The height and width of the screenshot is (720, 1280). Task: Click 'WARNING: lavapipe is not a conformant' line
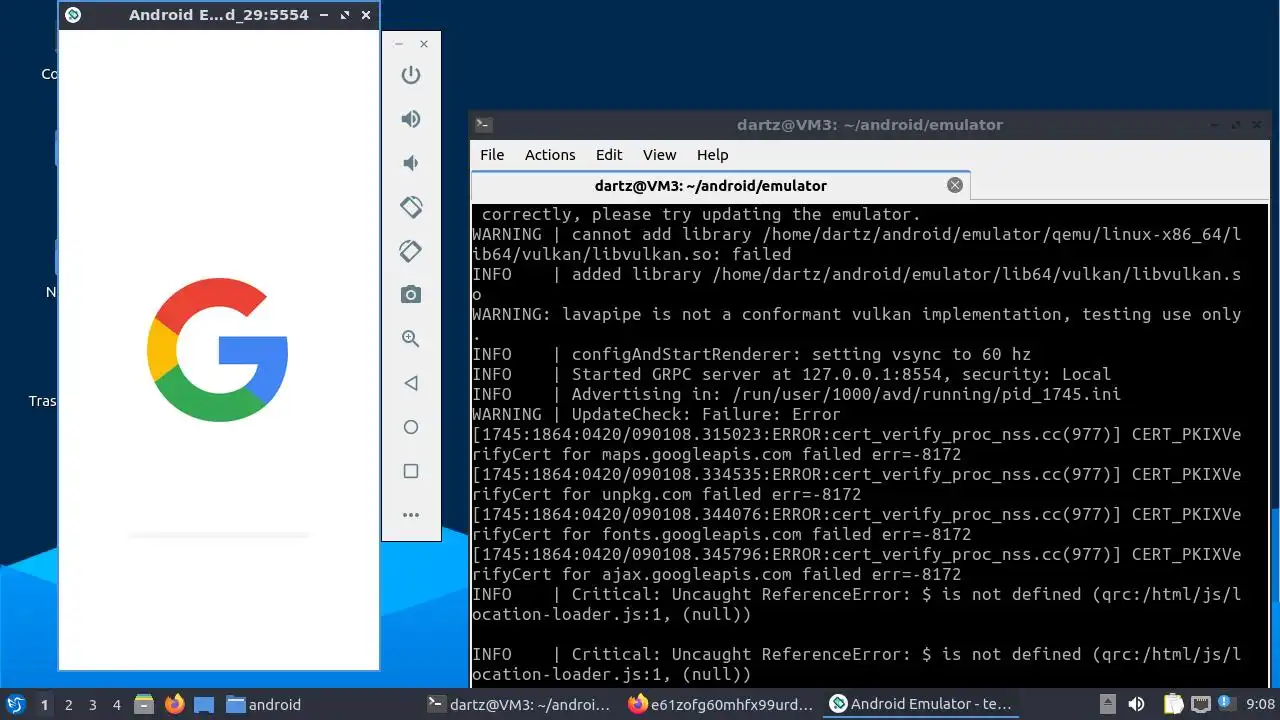click(856, 314)
